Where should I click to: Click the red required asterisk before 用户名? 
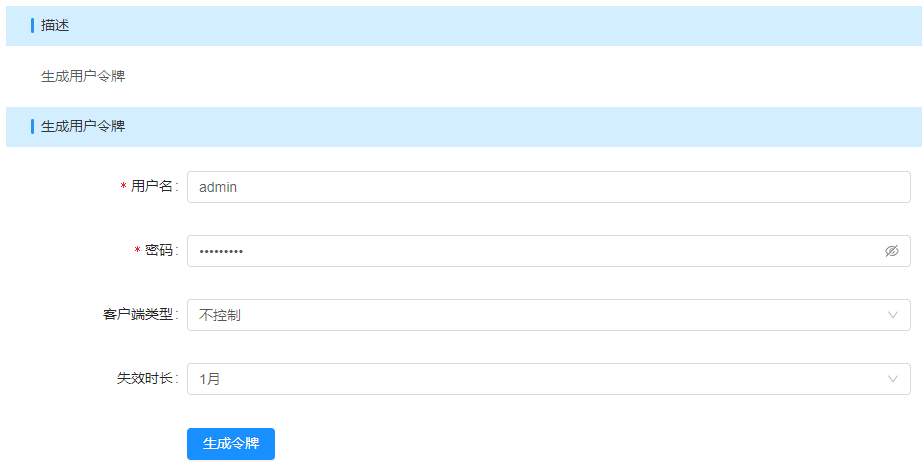123,187
